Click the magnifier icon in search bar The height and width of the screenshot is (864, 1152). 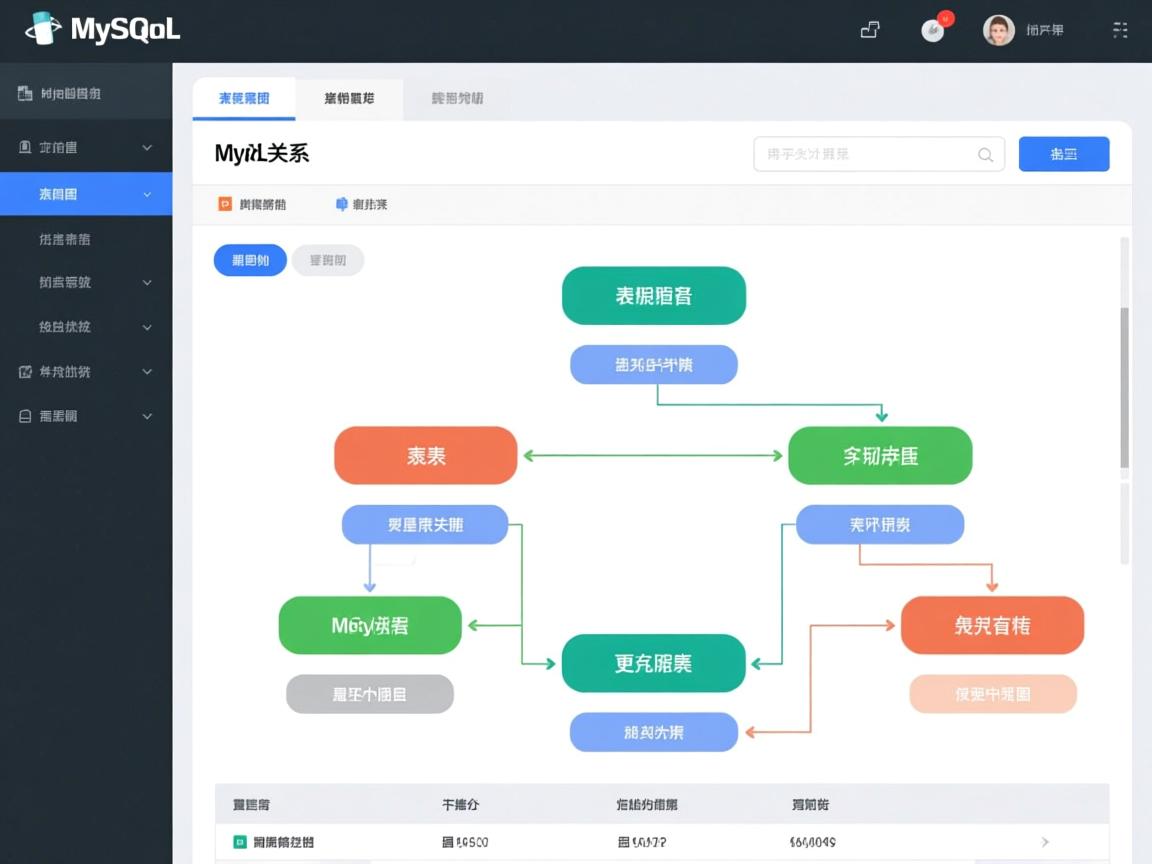[x=984, y=154]
